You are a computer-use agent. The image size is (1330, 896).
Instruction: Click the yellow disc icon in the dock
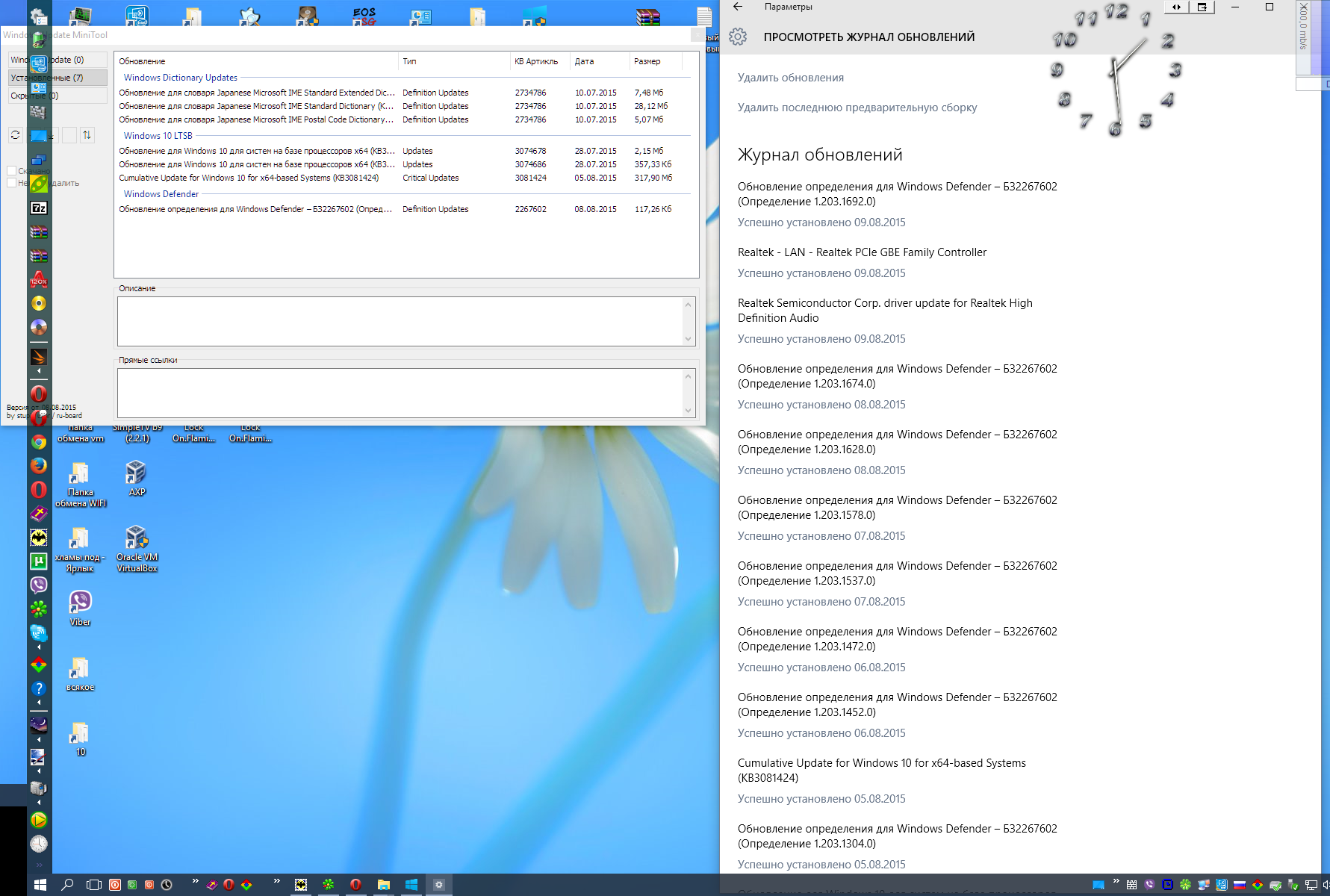[x=39, y=303]
